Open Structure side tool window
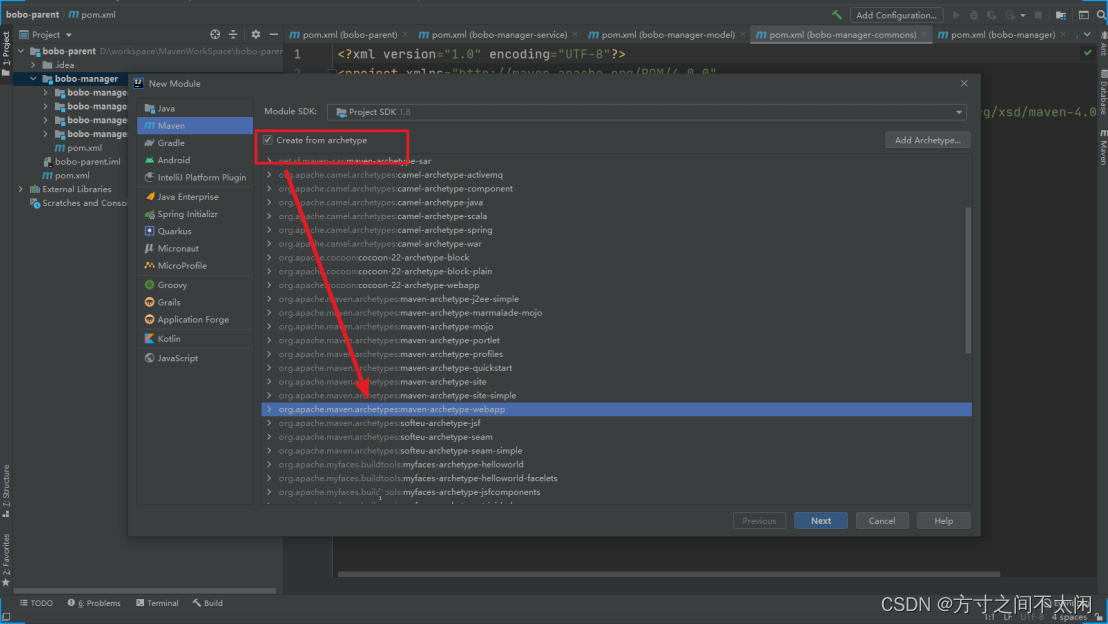Screen dimensions: 1108x624 click(6, 490)
